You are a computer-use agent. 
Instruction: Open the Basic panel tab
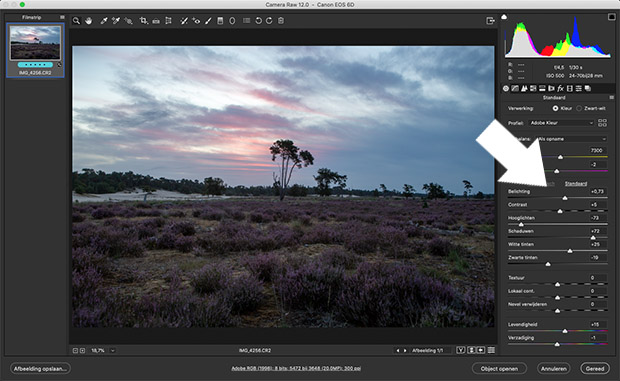pos(506,89)
